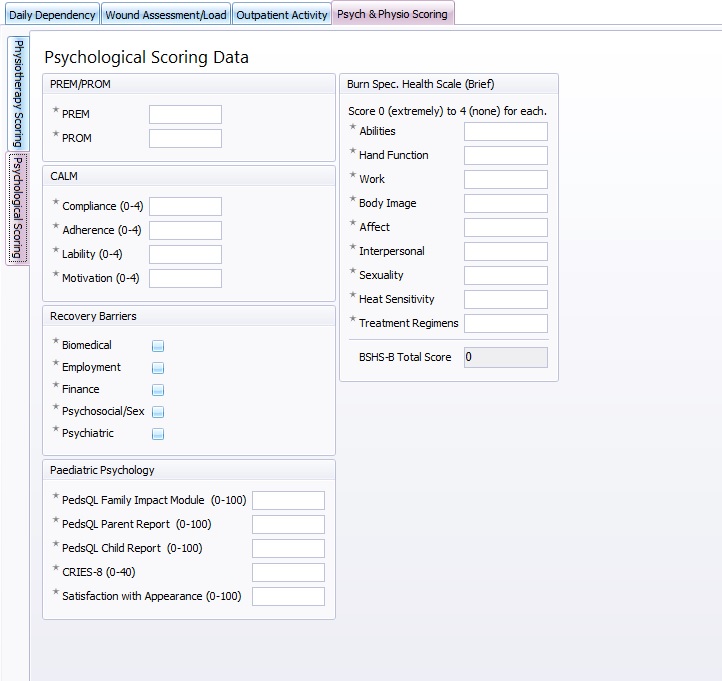Switch to the Daily Dependency tab
This screenshot has height=681, width=722.
coord(52,14)
